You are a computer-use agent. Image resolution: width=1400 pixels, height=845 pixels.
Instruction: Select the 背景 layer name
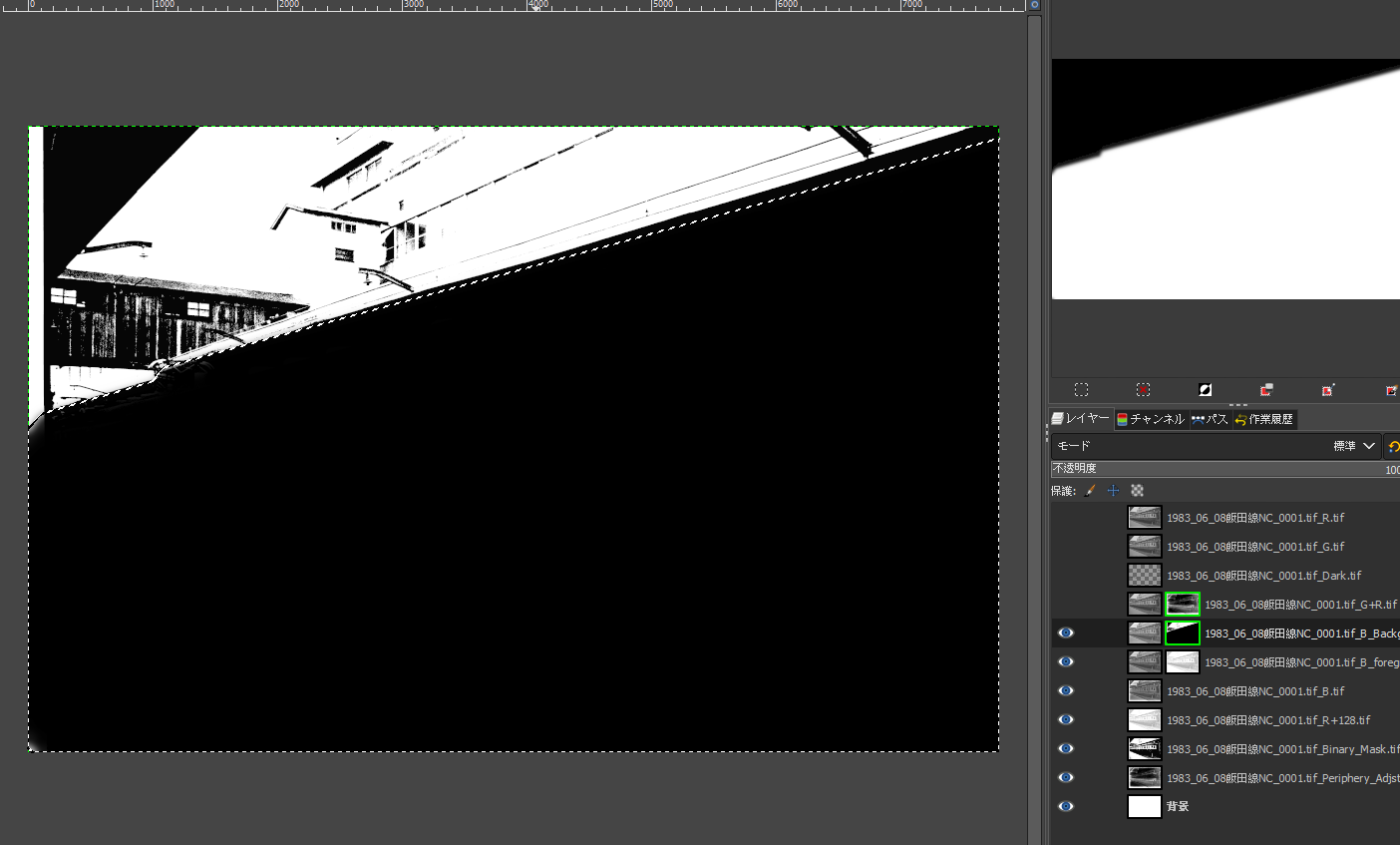1178,806
